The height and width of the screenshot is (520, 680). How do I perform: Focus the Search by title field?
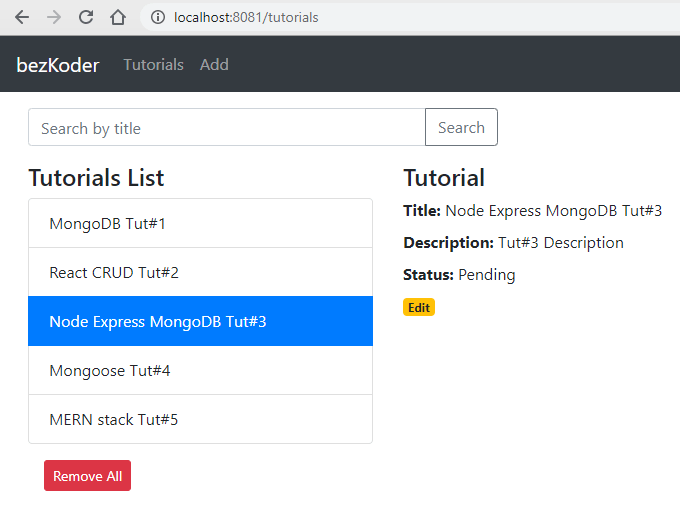point(227,128)
